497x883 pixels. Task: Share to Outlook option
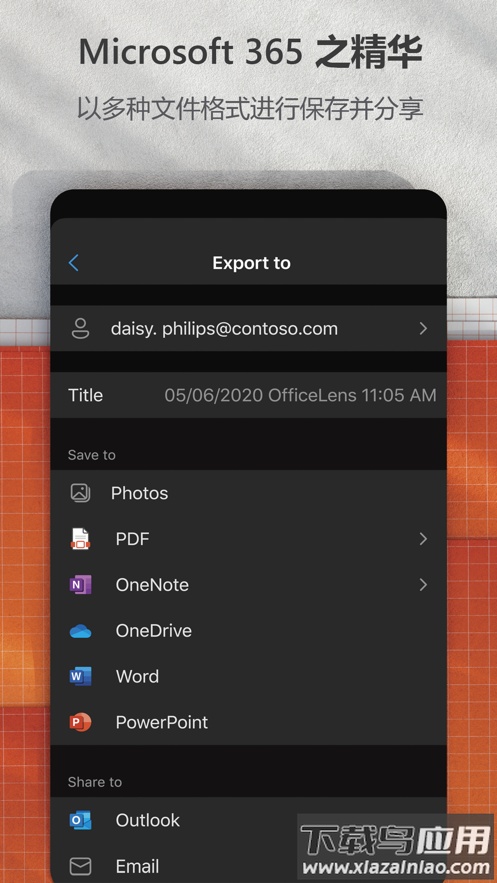248,820
